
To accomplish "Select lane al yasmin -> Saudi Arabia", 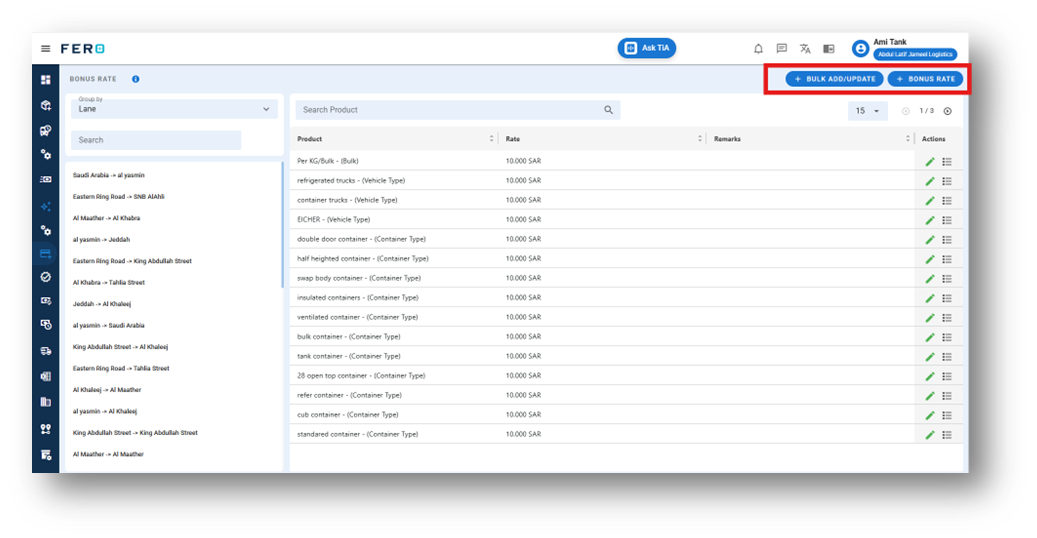I will click(108, 326).
